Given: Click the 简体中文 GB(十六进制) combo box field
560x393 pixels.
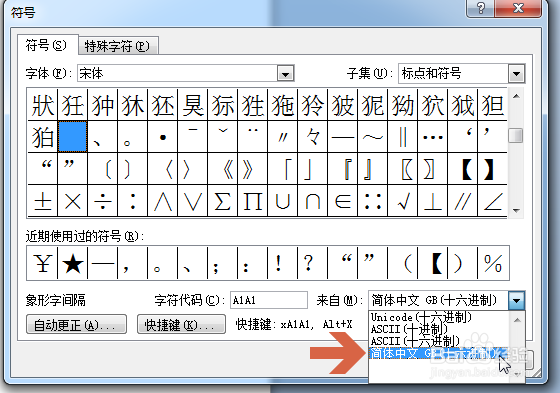Looking at the screenshot, I should tap(439, 300).
